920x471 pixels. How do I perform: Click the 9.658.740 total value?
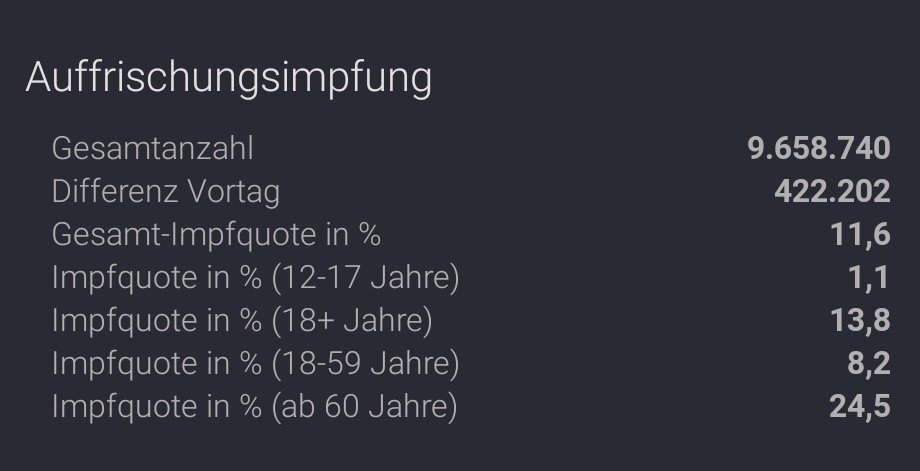tap(819, 148)
